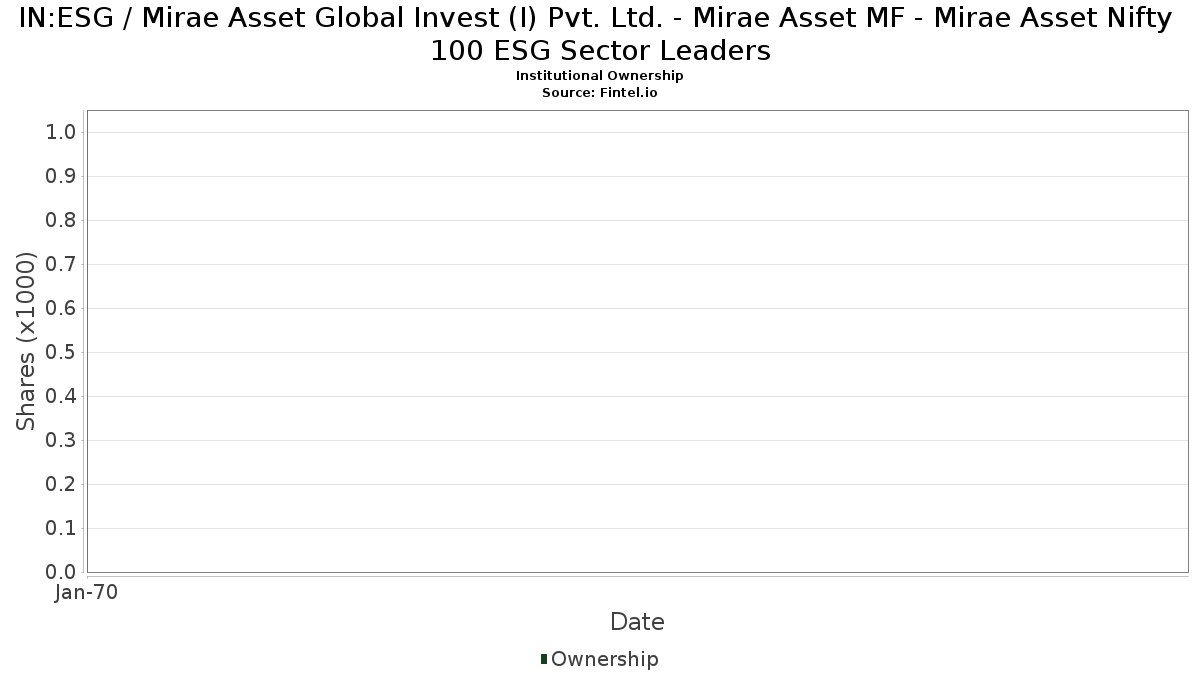Click the Institutional Ownership subtitle

(600, 76)
